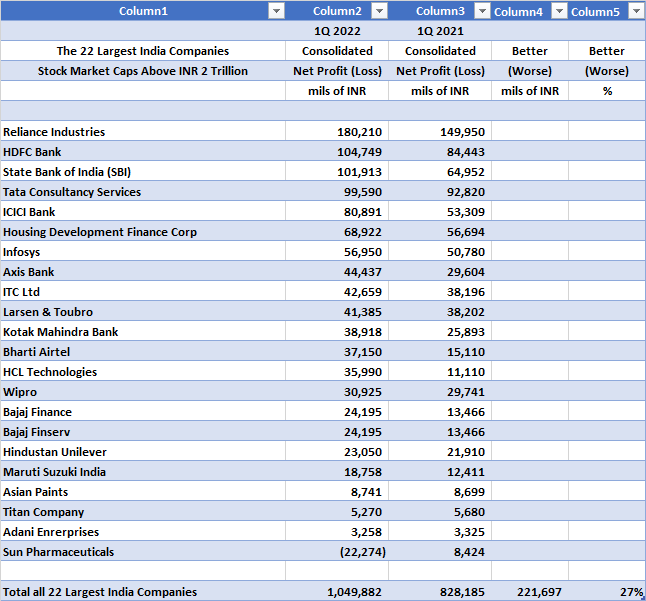Select the Reliance Industries cell
This screenshot has width=646, height=601.
[143, 131]
